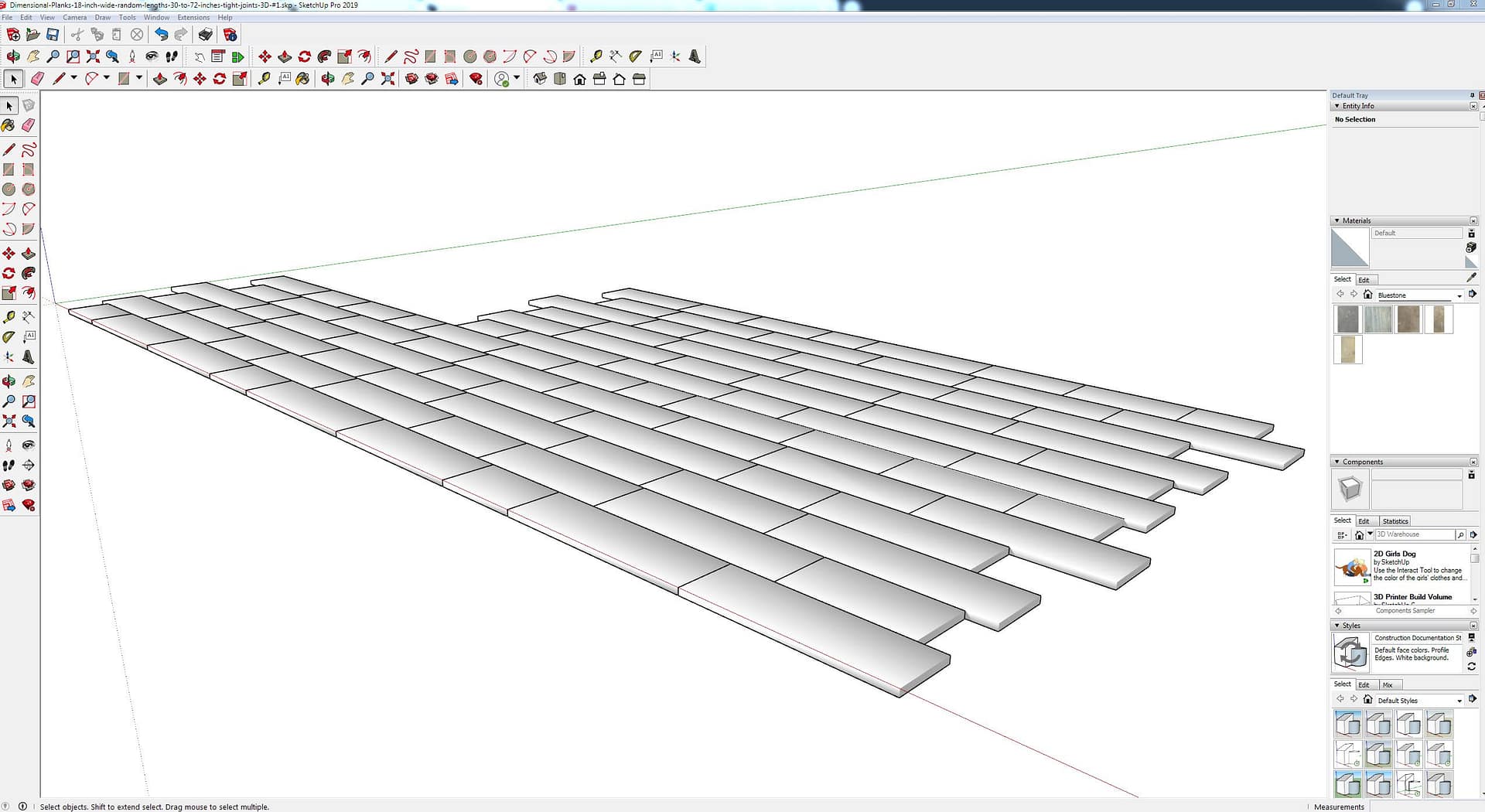Pick the Tape Measure tool

[x=9, y=317]
